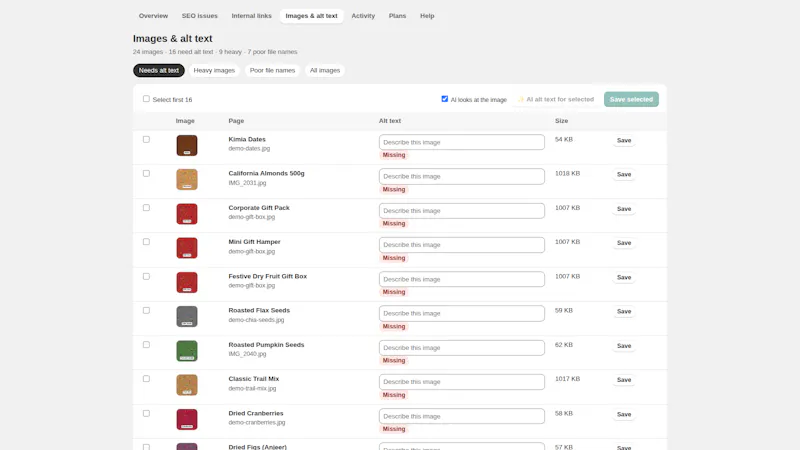Focus the Festive Dry Fruit alt text field
Screen dimensions: 800x450
tap(462, 279)
